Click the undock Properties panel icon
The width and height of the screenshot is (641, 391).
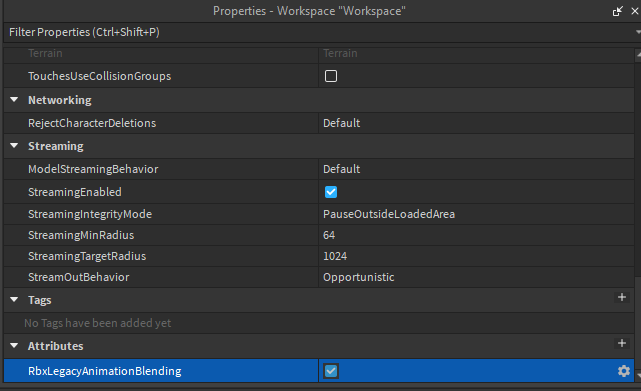coord(617,11)
